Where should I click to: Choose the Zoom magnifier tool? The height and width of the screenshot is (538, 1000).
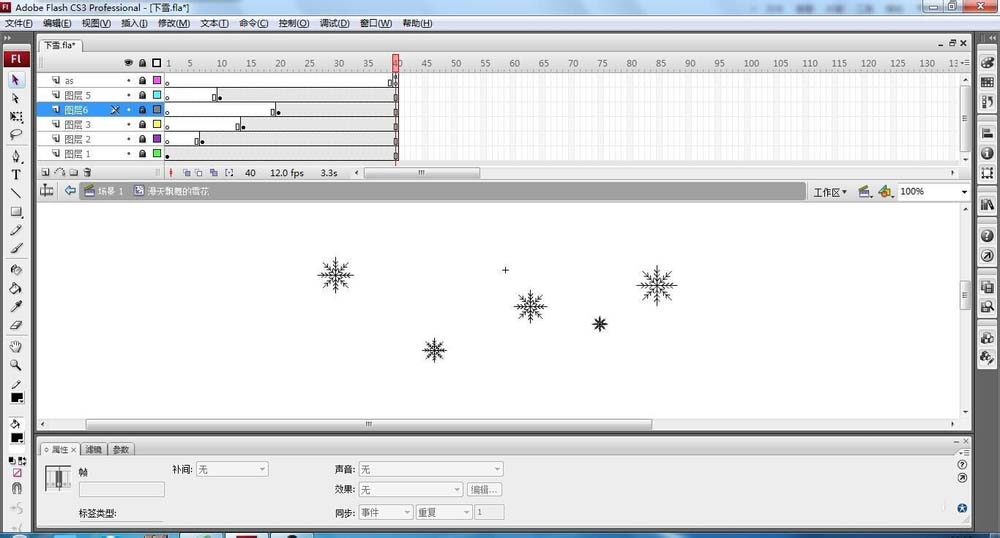tap(16, 366)
